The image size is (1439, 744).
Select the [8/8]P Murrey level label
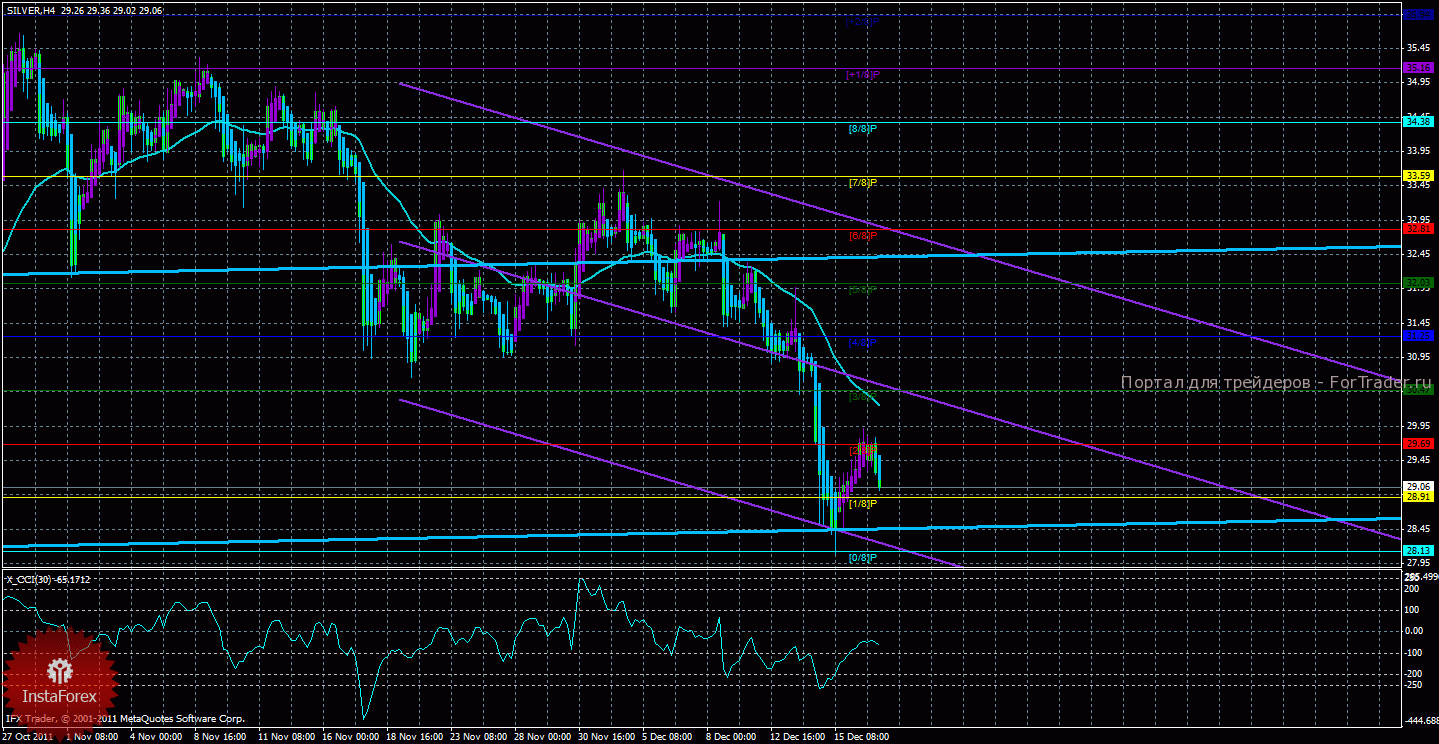[862, 129]
